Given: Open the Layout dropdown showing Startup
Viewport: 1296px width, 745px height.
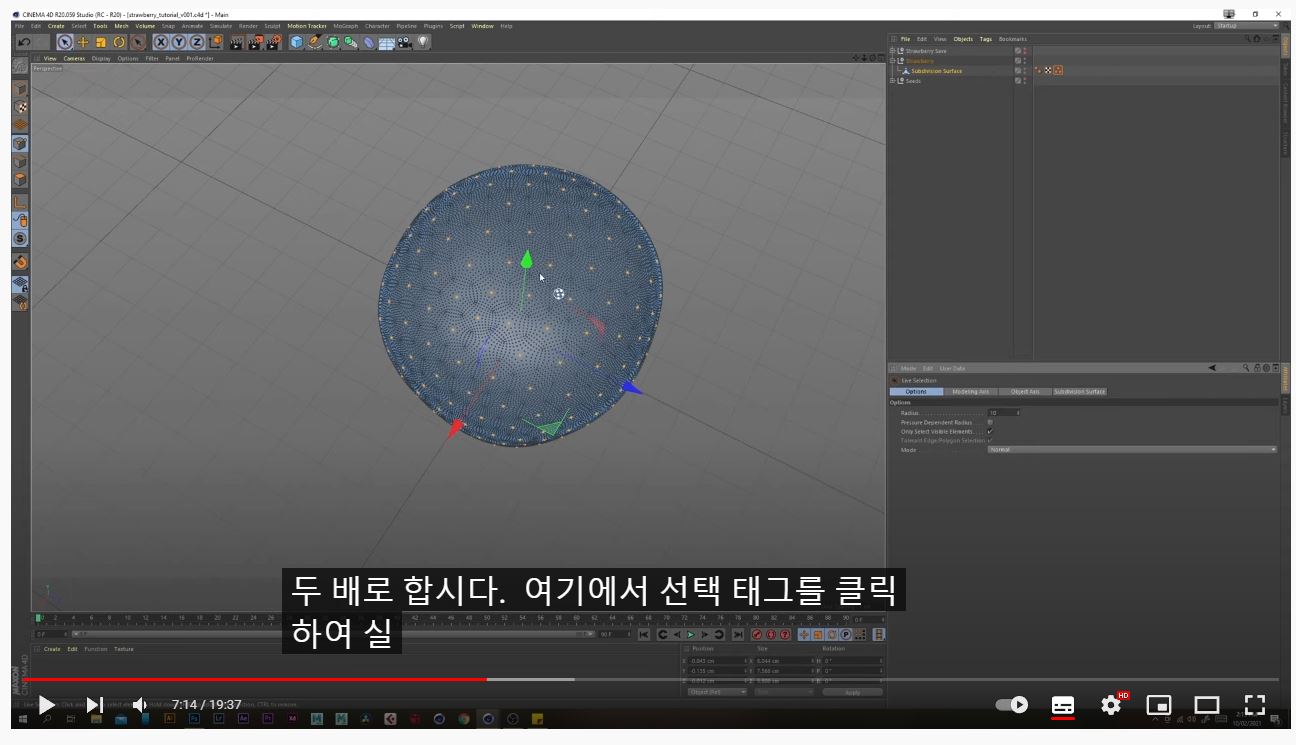Looking at the screenshot, I should pyautogui.click(x=1246, y=26).
